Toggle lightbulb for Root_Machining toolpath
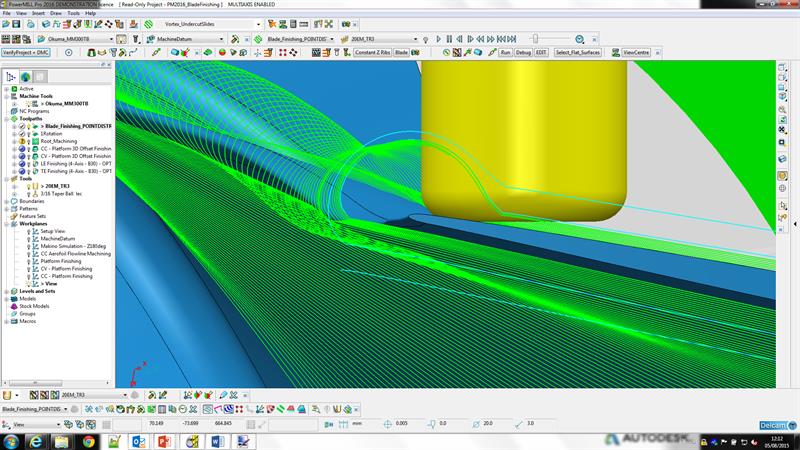This screenshot has width=800, height=450. tap(29, 141)
